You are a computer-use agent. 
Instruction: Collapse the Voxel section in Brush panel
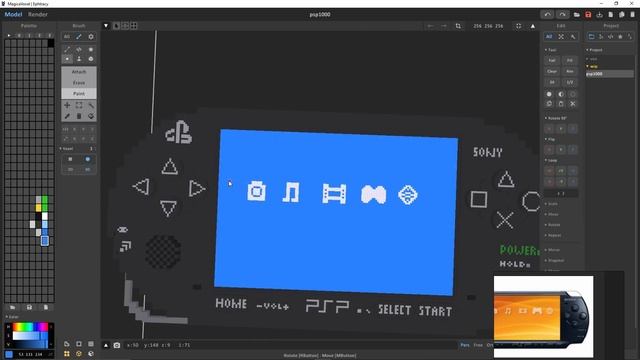(66, 149)
